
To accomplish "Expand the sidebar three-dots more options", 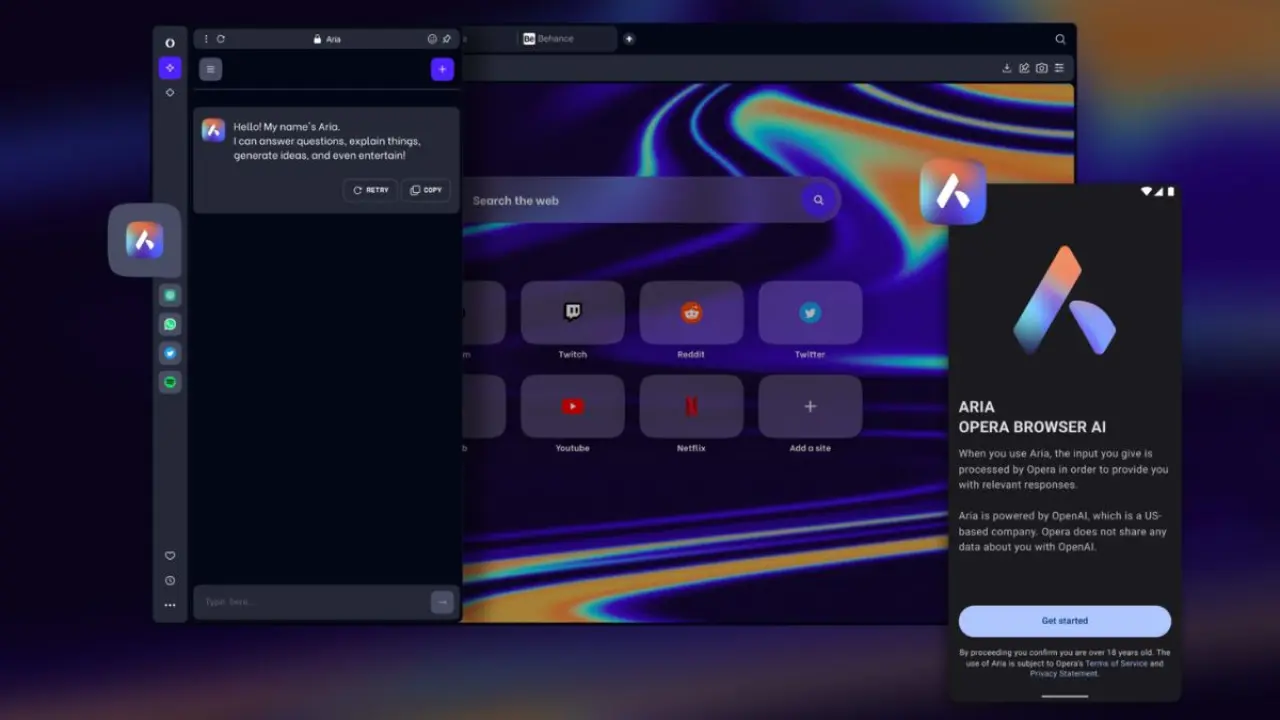I will point(170,605).
